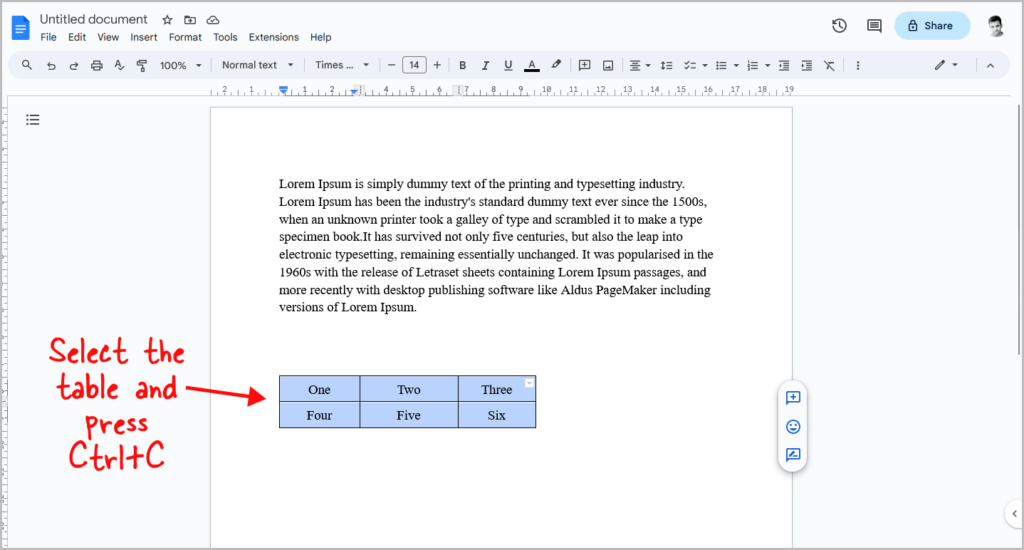Click the print icon in toolbar
The width and height of the screenshot is (1024, 550).
tap(97, 65)
